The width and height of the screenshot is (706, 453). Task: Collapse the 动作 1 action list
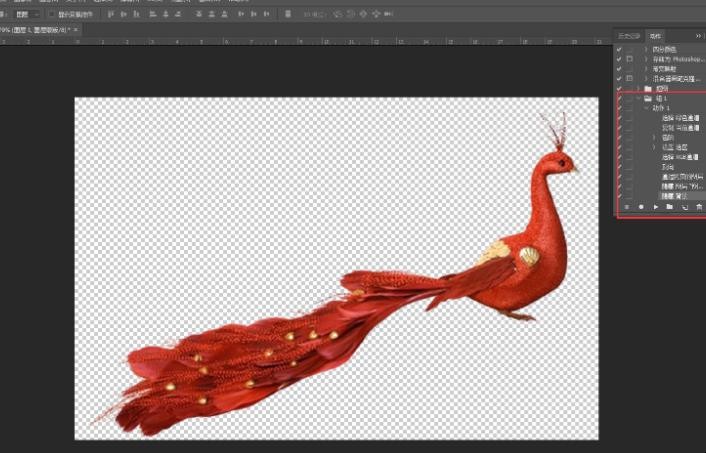(x=646, y=108)
